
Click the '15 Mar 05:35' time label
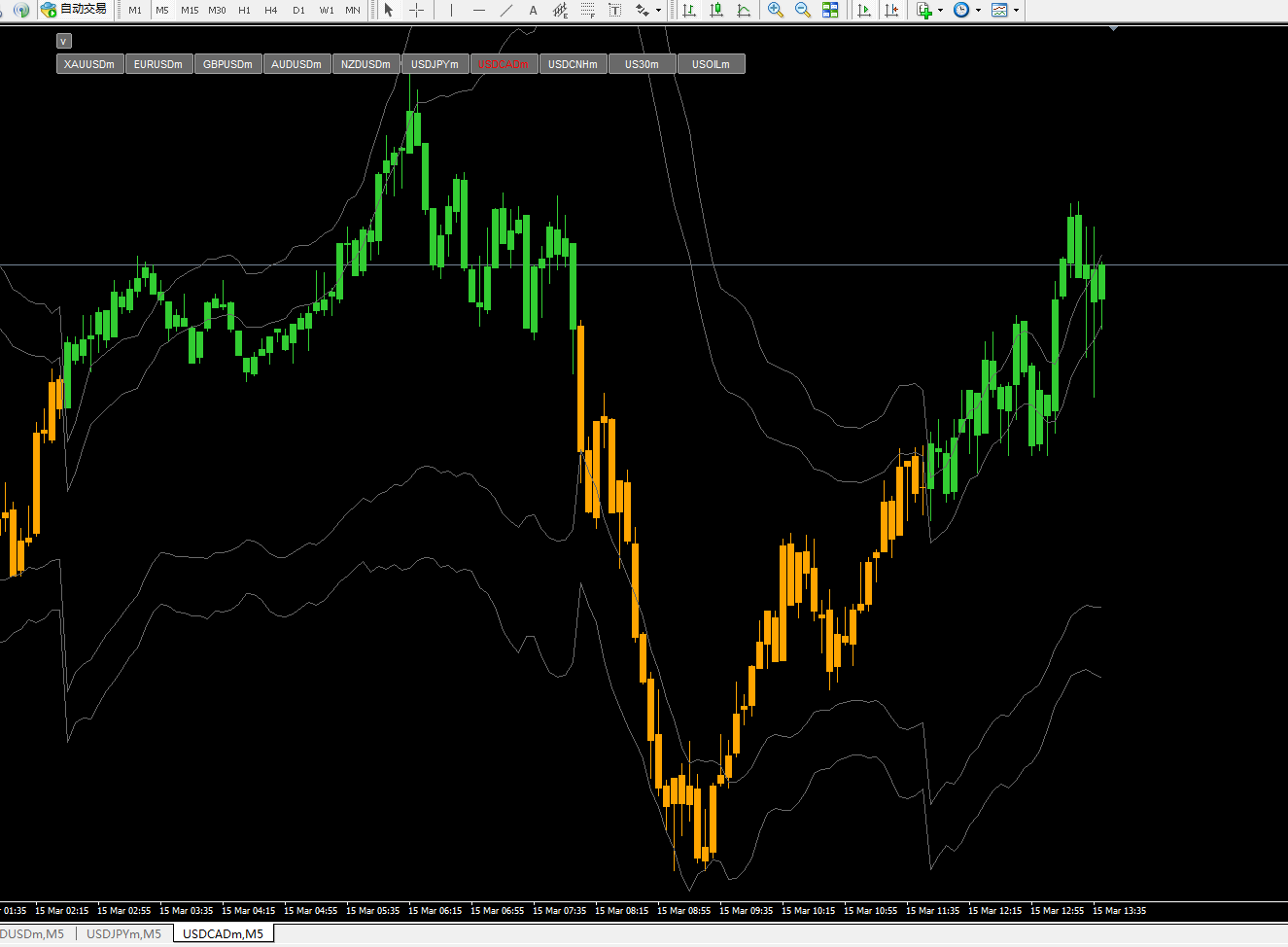[x=373, y=911]
